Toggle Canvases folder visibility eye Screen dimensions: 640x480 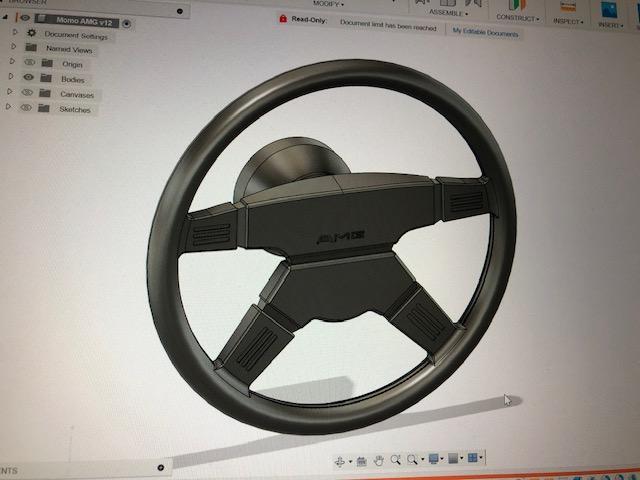pos(27,92)
